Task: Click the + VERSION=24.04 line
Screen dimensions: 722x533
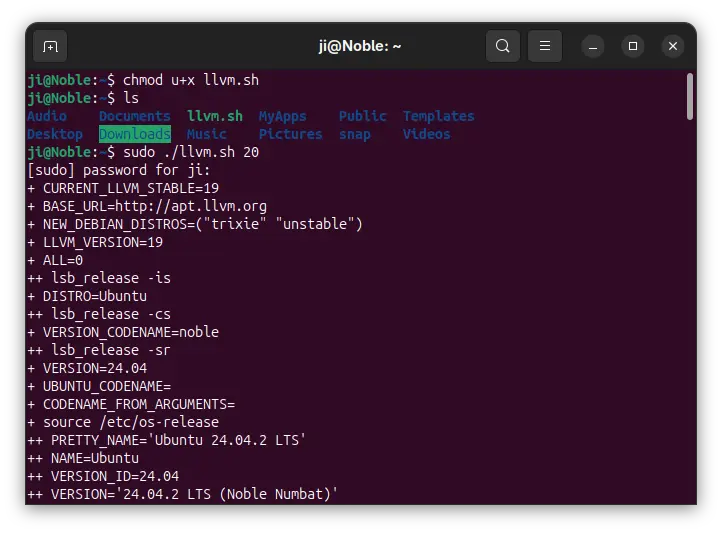Action: point(87,368)
